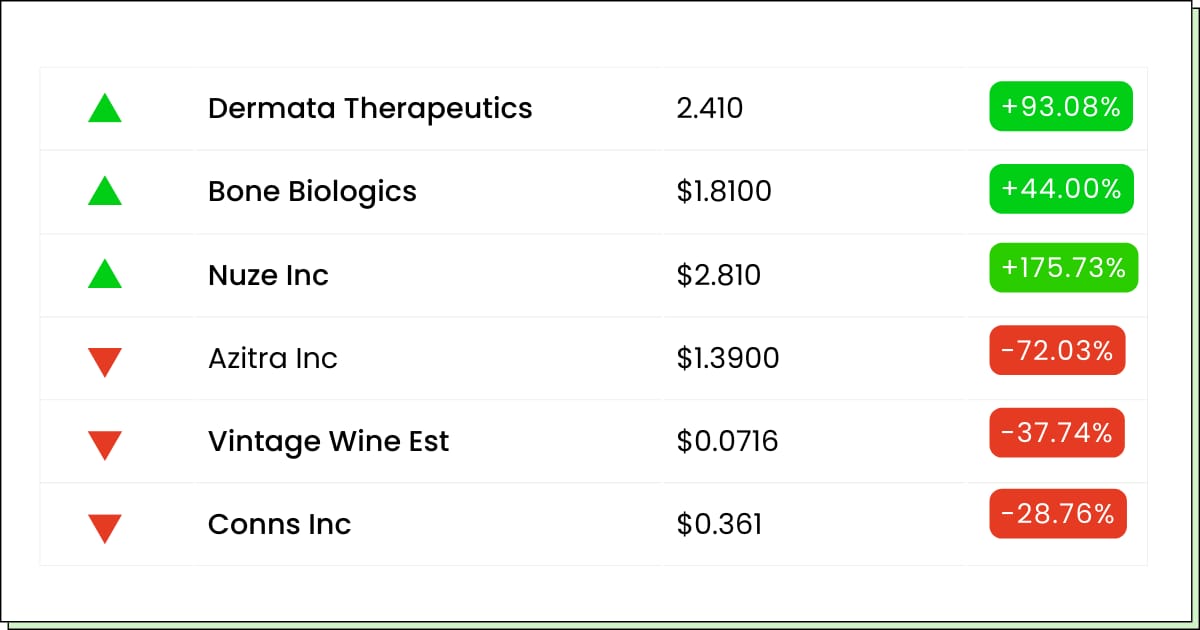Click the green up arrow beside Nuze Inc
The width and height of the screenshot is (1200, 630).
(105, 274)
